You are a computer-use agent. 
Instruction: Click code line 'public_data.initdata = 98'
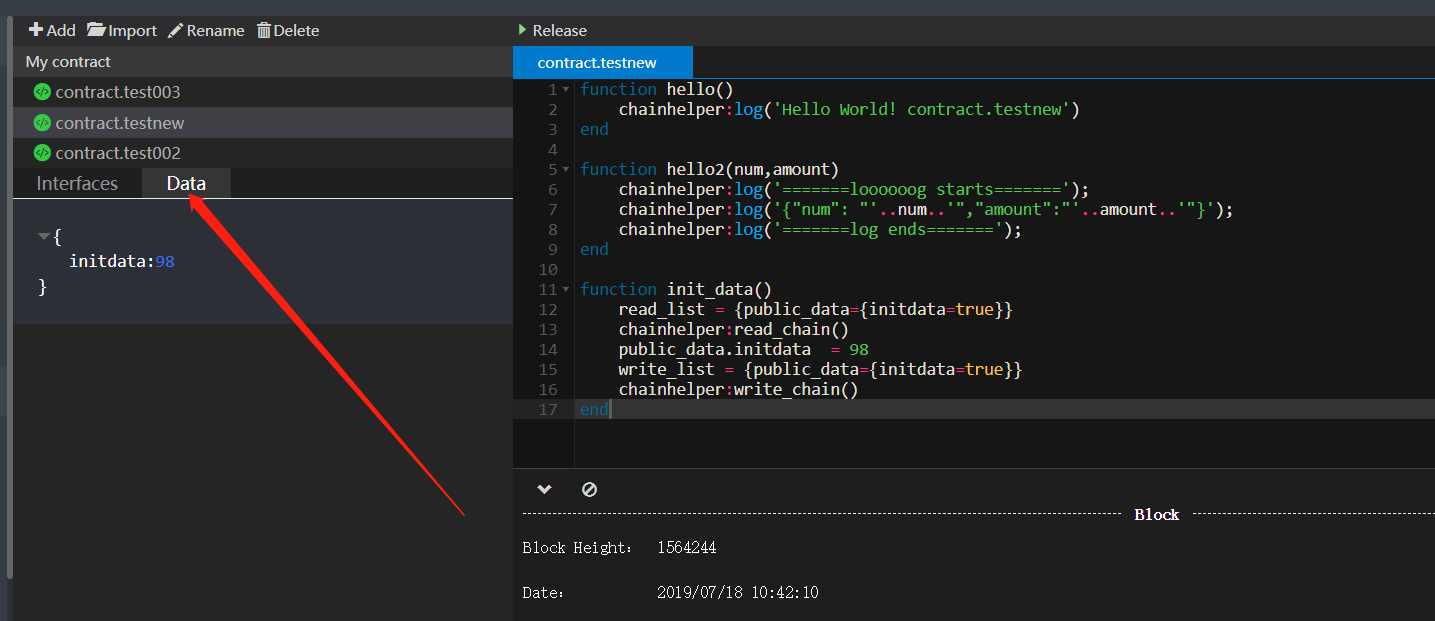(x=743, y=350)
